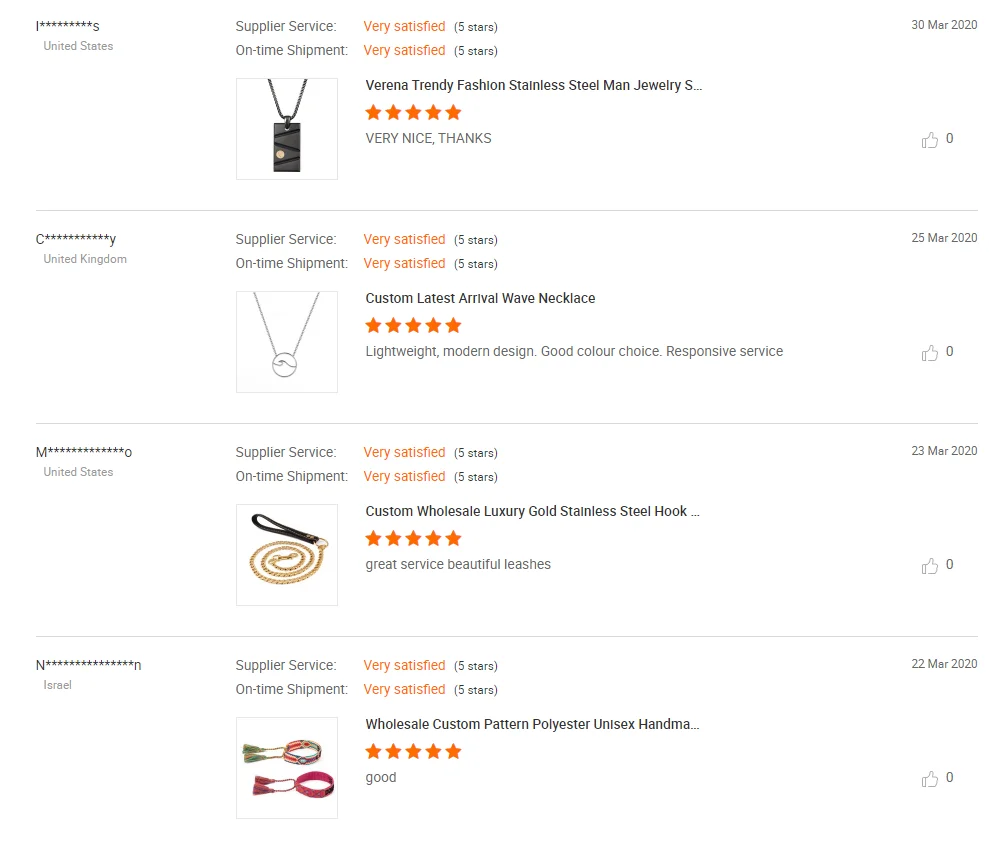This screenshot has width=989, height=842.
Task: Click the star rating on the Verena necklace review
Action: click(x=413, y=112)
